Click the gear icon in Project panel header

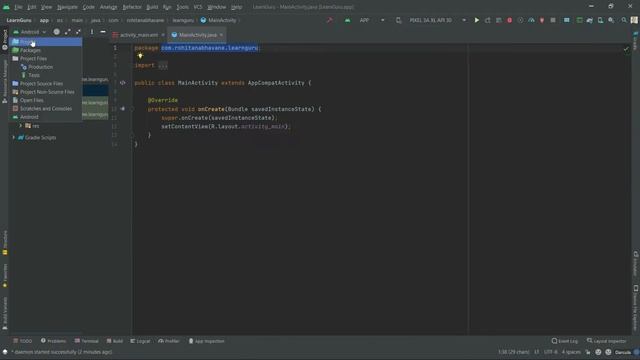point(56,32)
